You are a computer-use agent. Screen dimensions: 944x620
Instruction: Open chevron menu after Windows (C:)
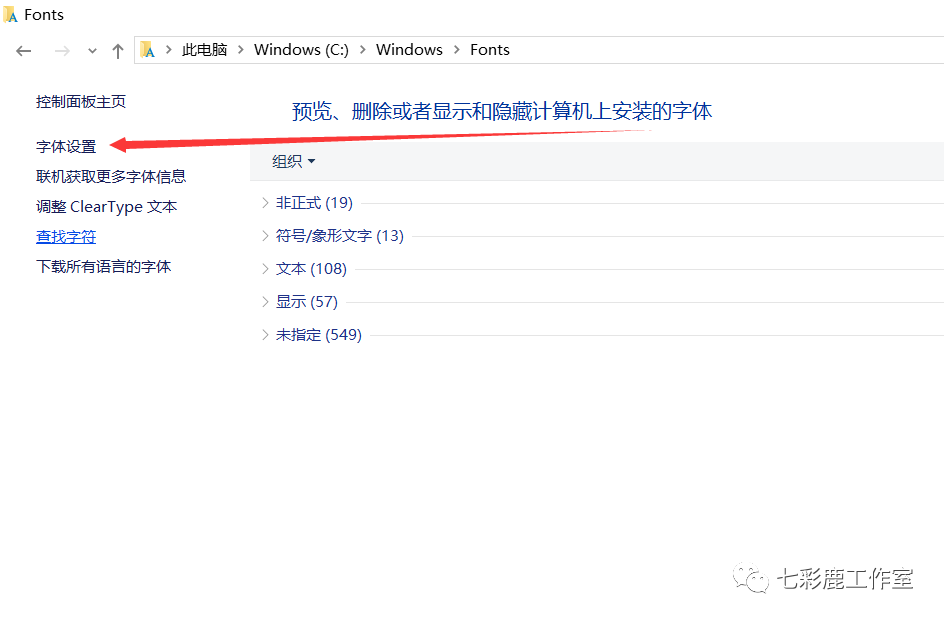click(363, 49)
